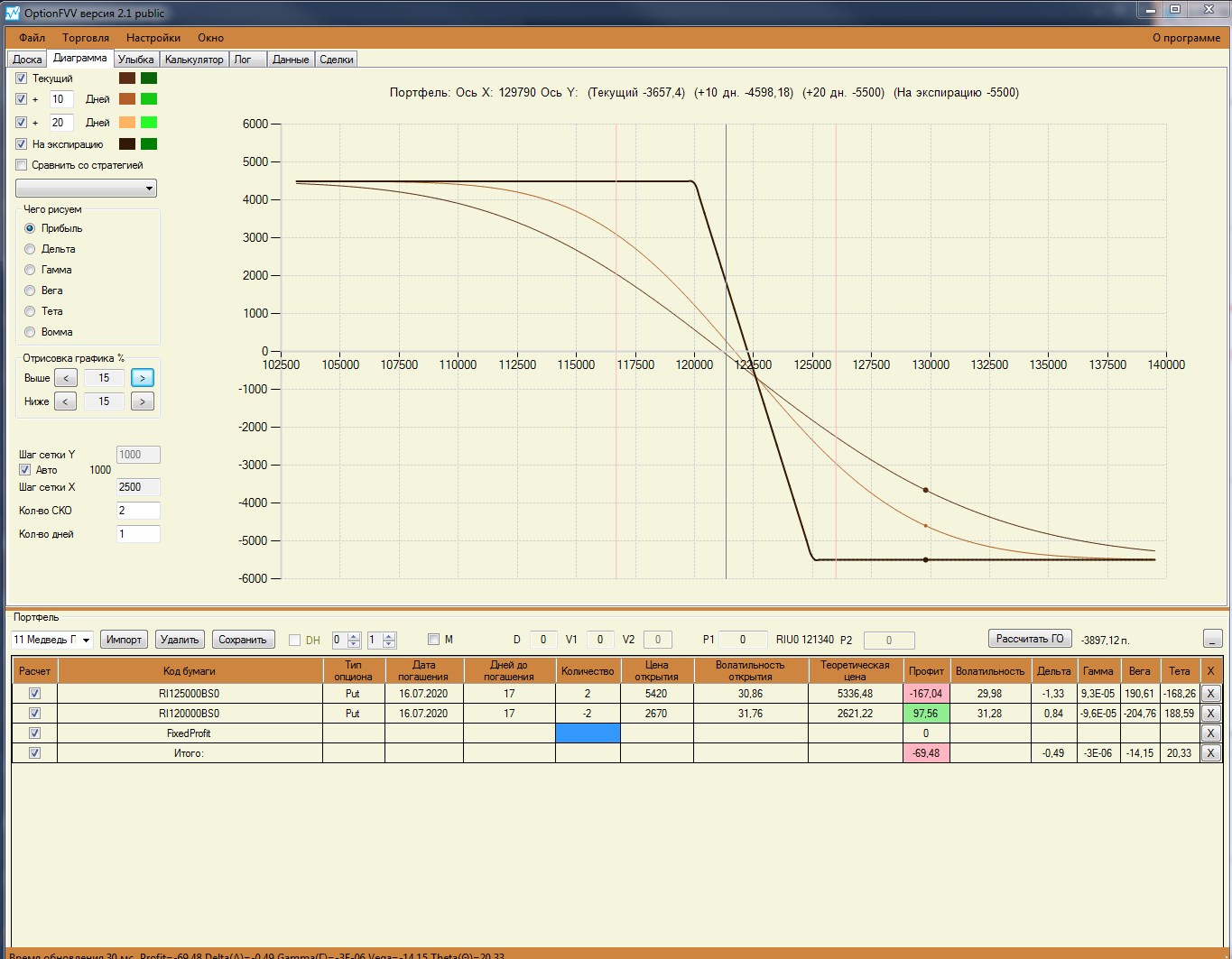Click the Сохранить button

pyautogui.click(x=243, y=640)
